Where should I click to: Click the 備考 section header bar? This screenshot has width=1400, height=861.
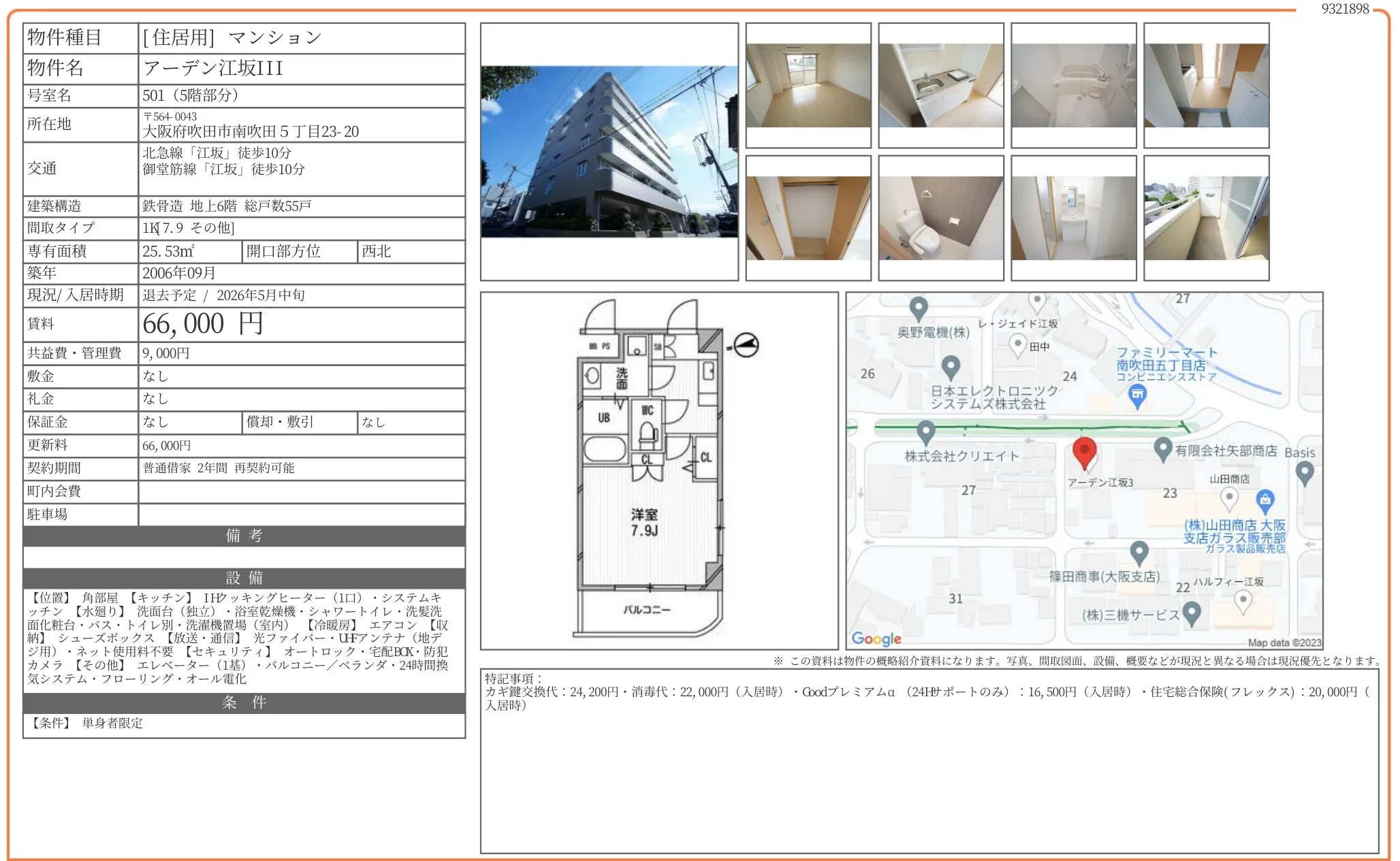(x=244, y=536)
